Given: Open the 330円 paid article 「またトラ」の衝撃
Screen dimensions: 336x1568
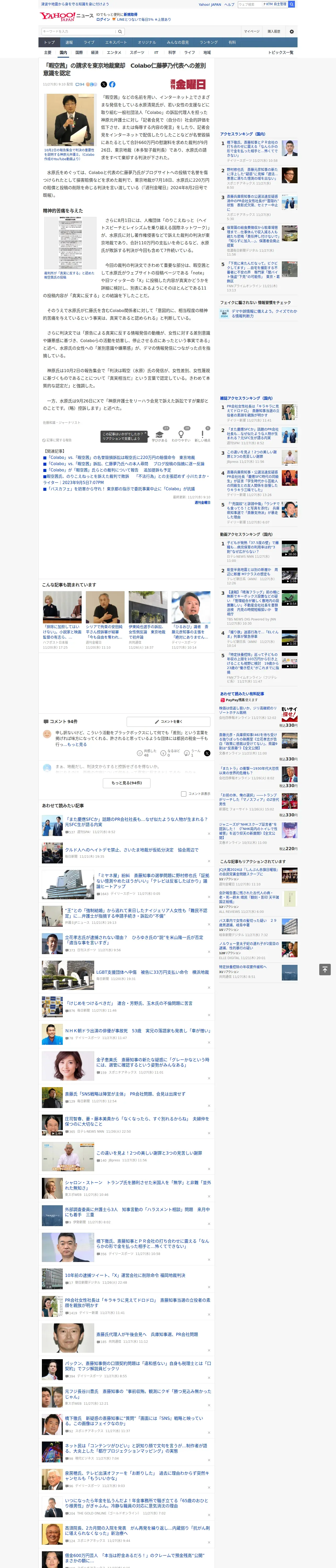Looking at the screenshot, I should 249,771.
